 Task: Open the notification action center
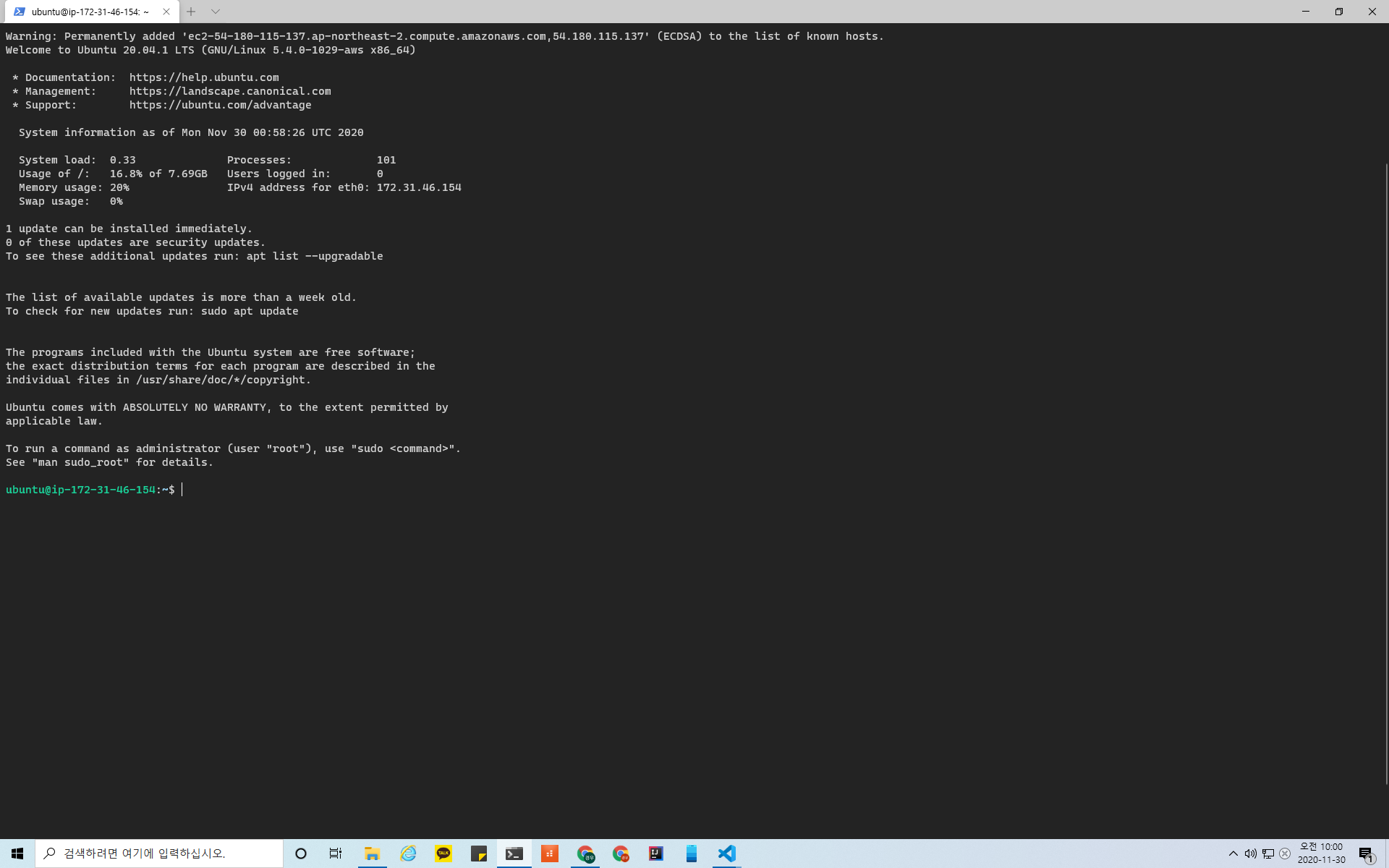(1366, 854)
